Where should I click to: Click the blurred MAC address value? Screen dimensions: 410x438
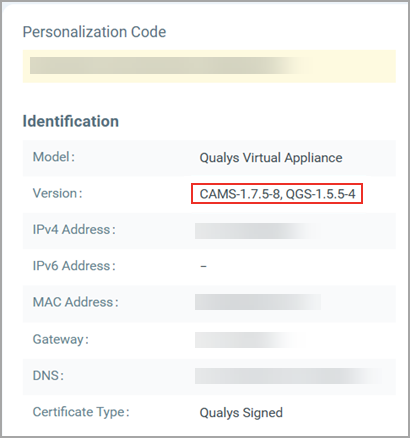258,302
